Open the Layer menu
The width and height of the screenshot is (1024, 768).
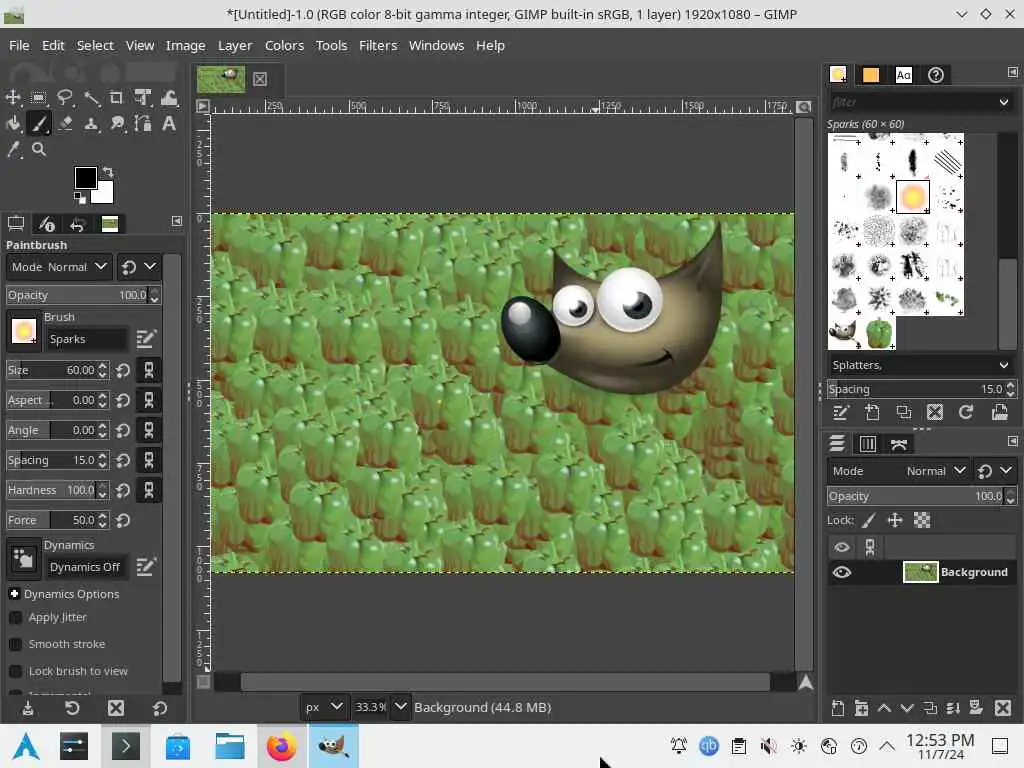point(234,46)
